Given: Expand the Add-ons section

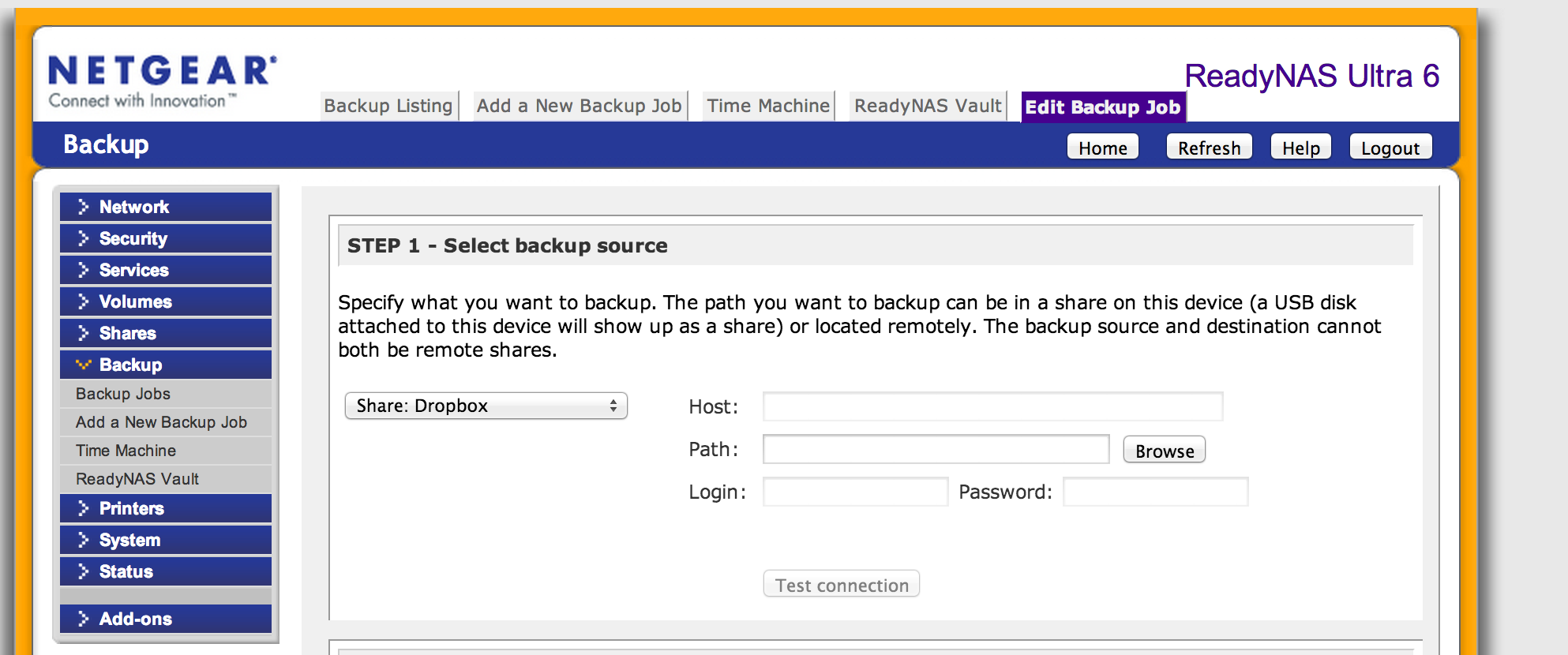Looking at the screenshot, I should click(135, 619).
